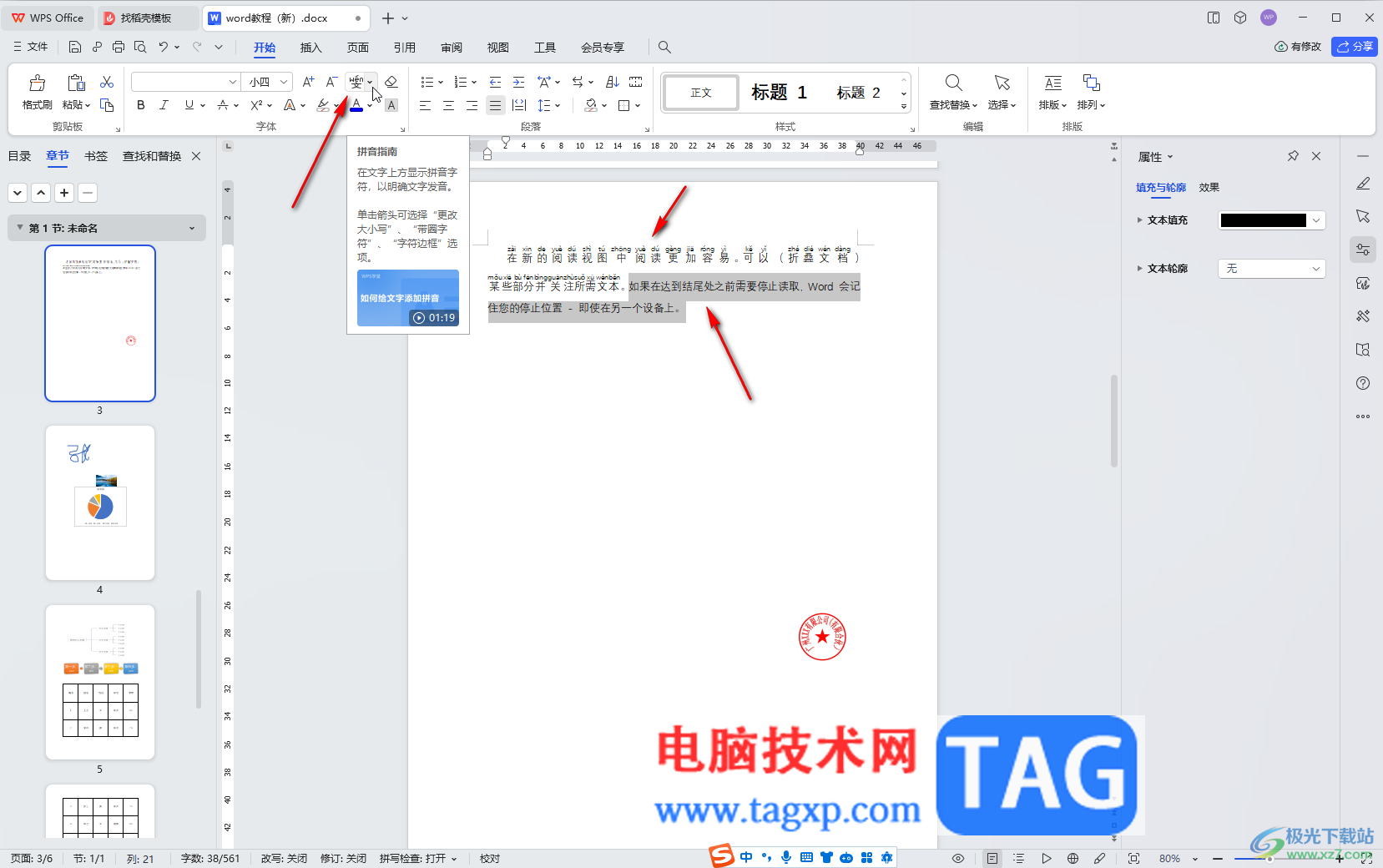1383x868 pixels.
Task: Click the 分享 share button
Action: (x=1354, y=47)
